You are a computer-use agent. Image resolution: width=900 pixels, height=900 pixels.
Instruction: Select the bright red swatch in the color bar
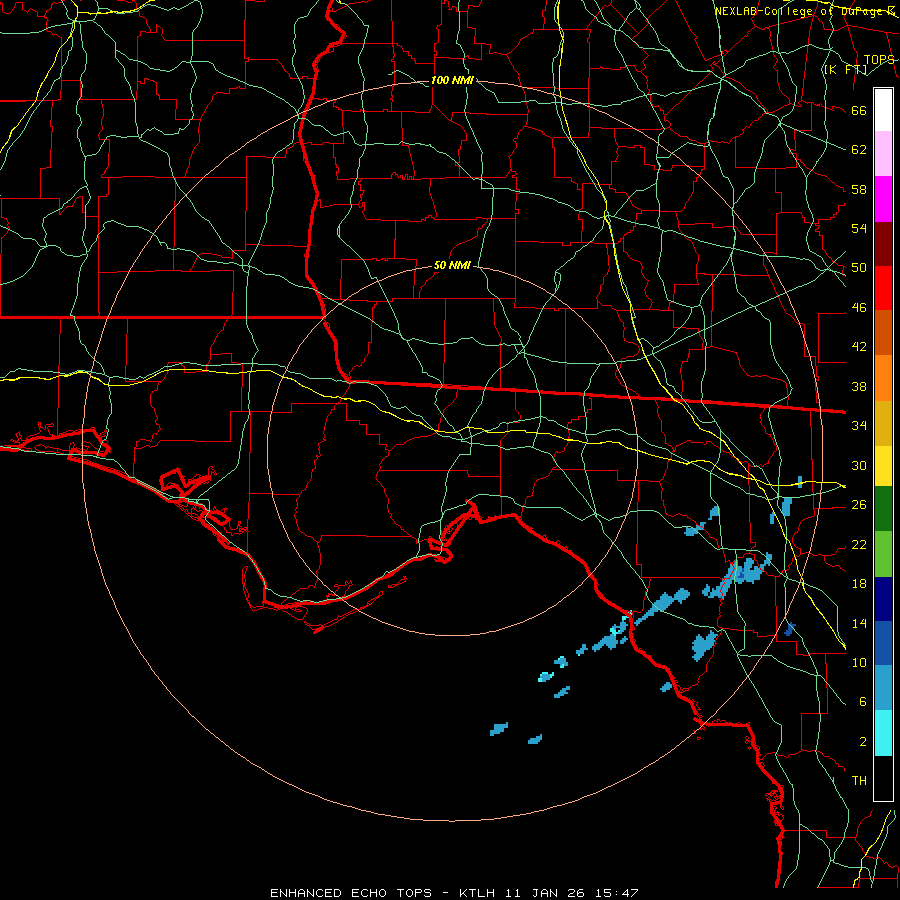click(883, 288)
